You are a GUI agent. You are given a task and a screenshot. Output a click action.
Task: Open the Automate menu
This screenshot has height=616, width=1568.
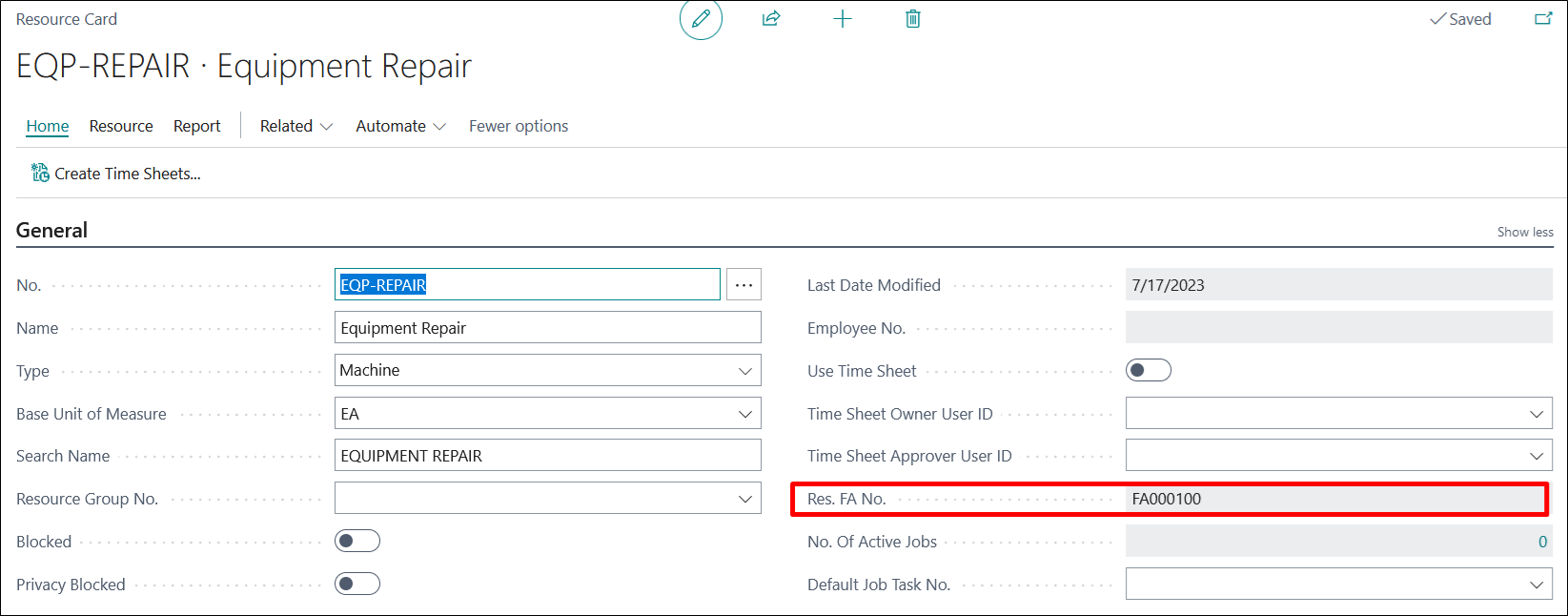[400, 126]
